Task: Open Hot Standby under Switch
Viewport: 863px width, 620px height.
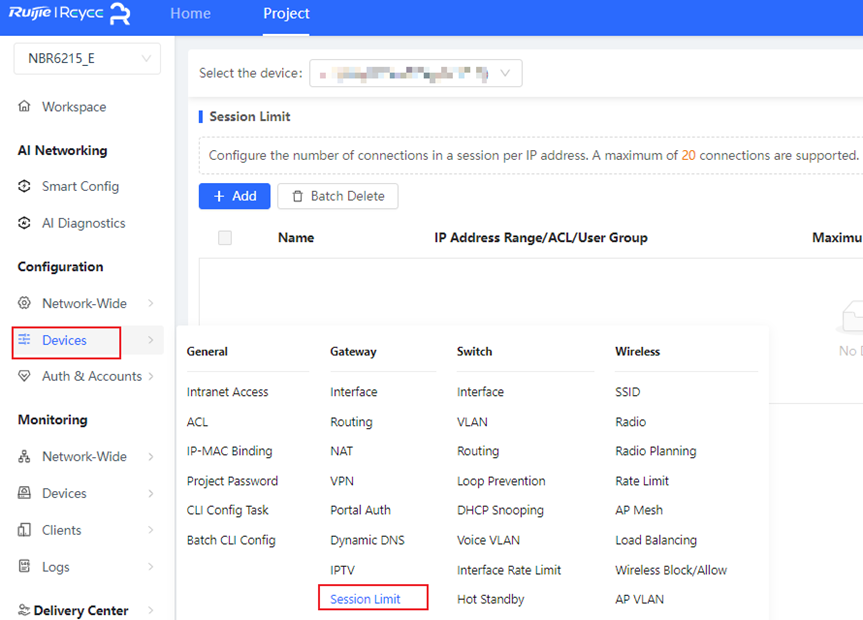Action: coord(490,599)
